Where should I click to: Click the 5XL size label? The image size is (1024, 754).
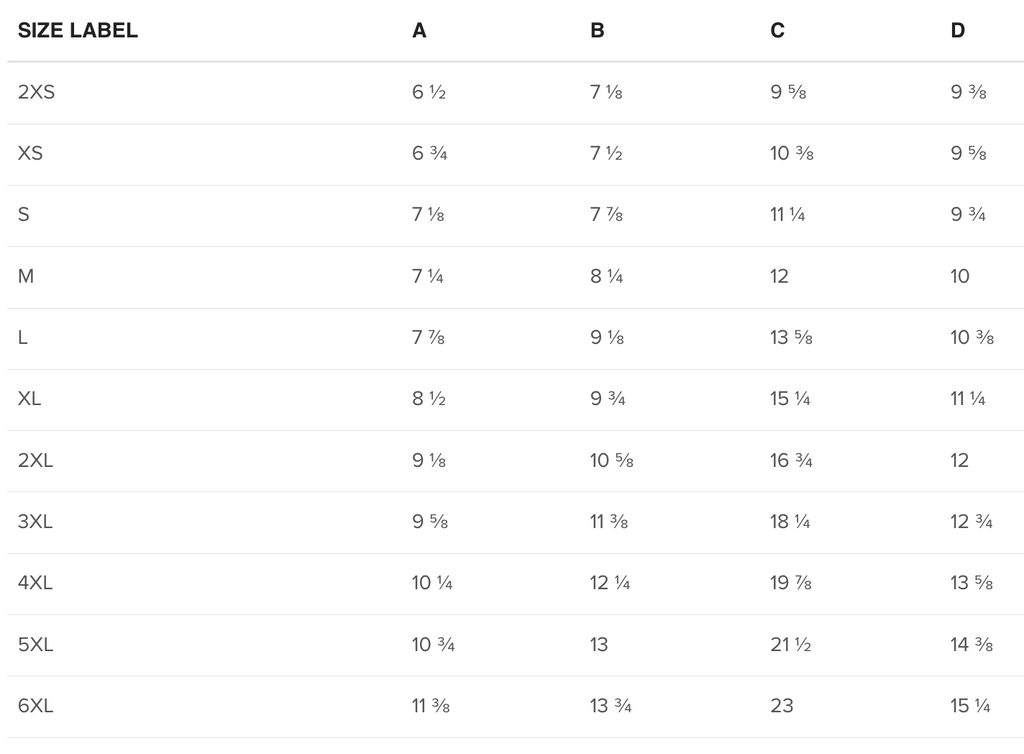tap(35, 645)
